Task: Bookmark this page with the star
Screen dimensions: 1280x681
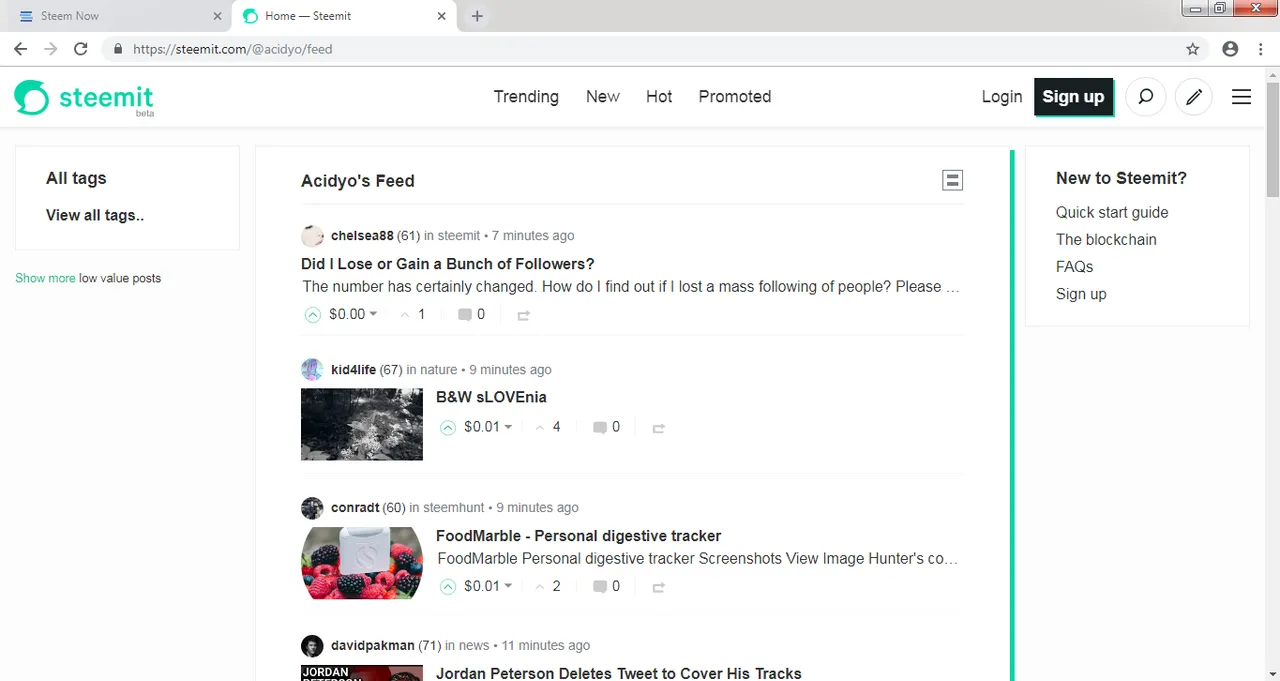Action: 1193,48
